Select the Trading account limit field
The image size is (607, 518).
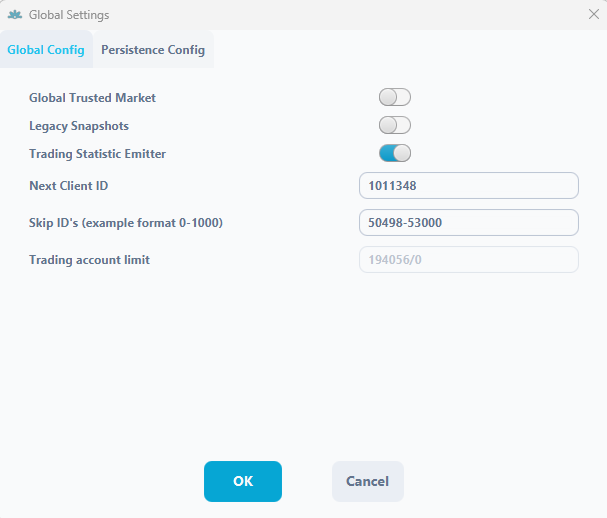pos(468,260)
